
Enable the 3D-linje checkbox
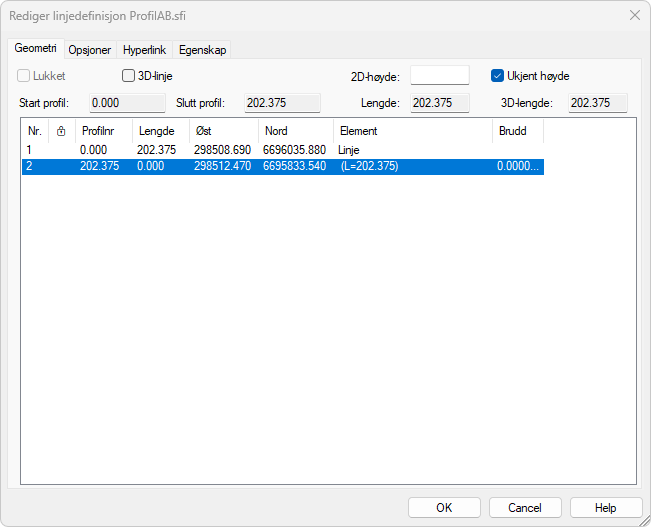pyautogui.click(x=128, y=75)
